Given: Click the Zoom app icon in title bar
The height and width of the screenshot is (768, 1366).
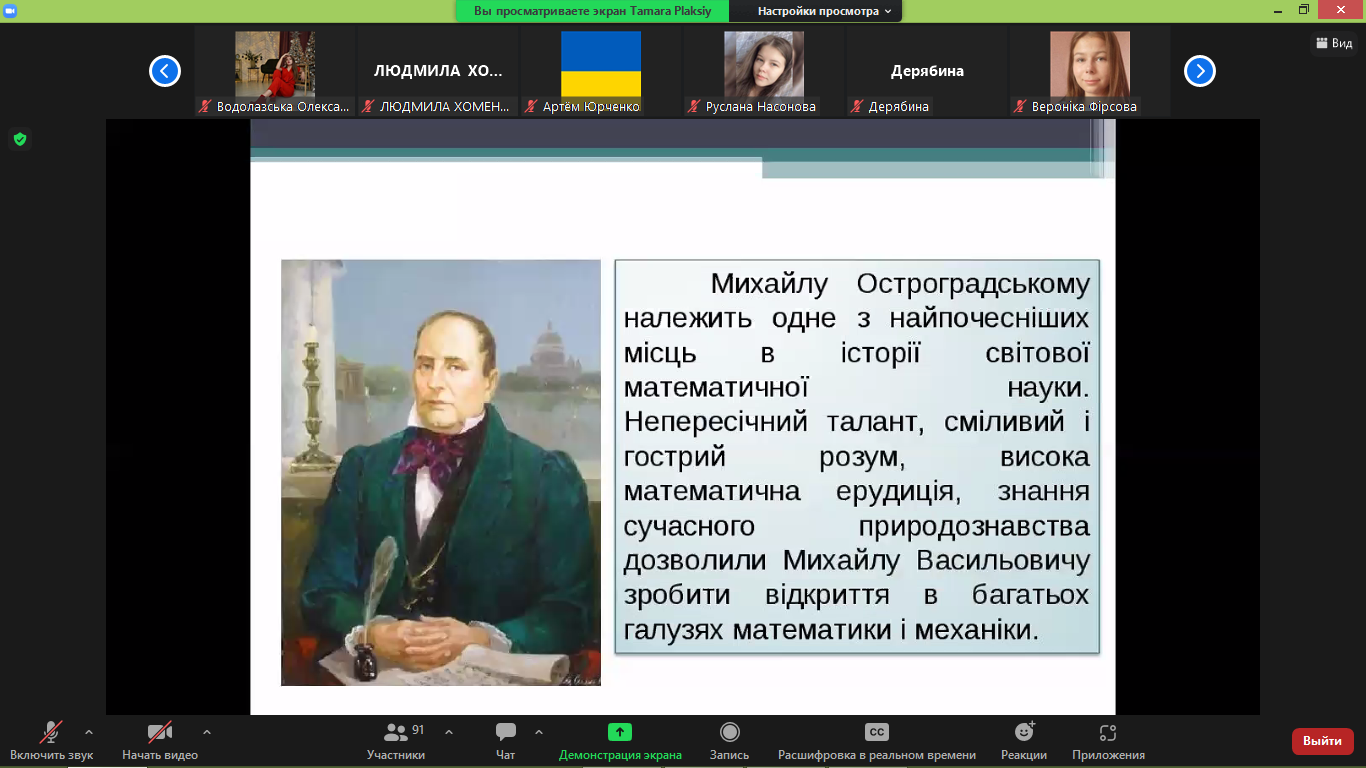Looking at the screenshot, I should click(x=10, y=10).
